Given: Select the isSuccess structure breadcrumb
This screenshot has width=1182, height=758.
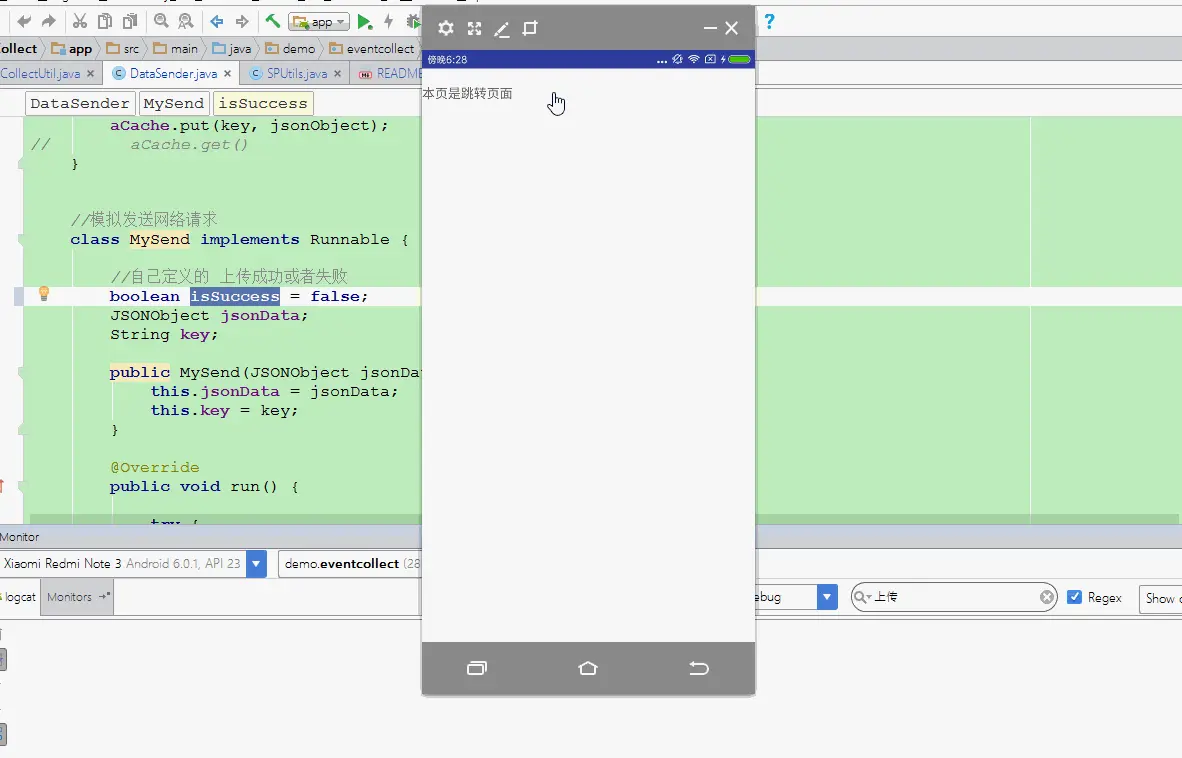Looking at the screenshot, I should [263, 103].
